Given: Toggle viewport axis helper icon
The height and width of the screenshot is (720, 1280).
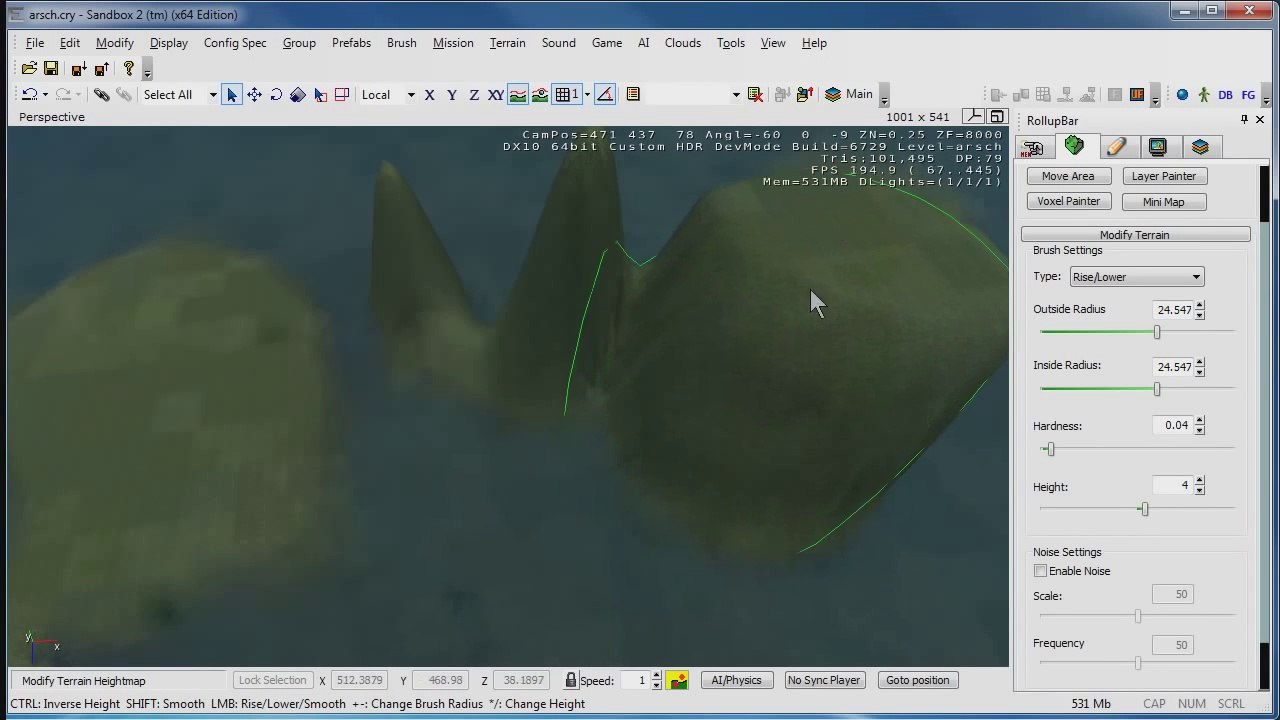Looking at the screenshot, I should point(973,117).
